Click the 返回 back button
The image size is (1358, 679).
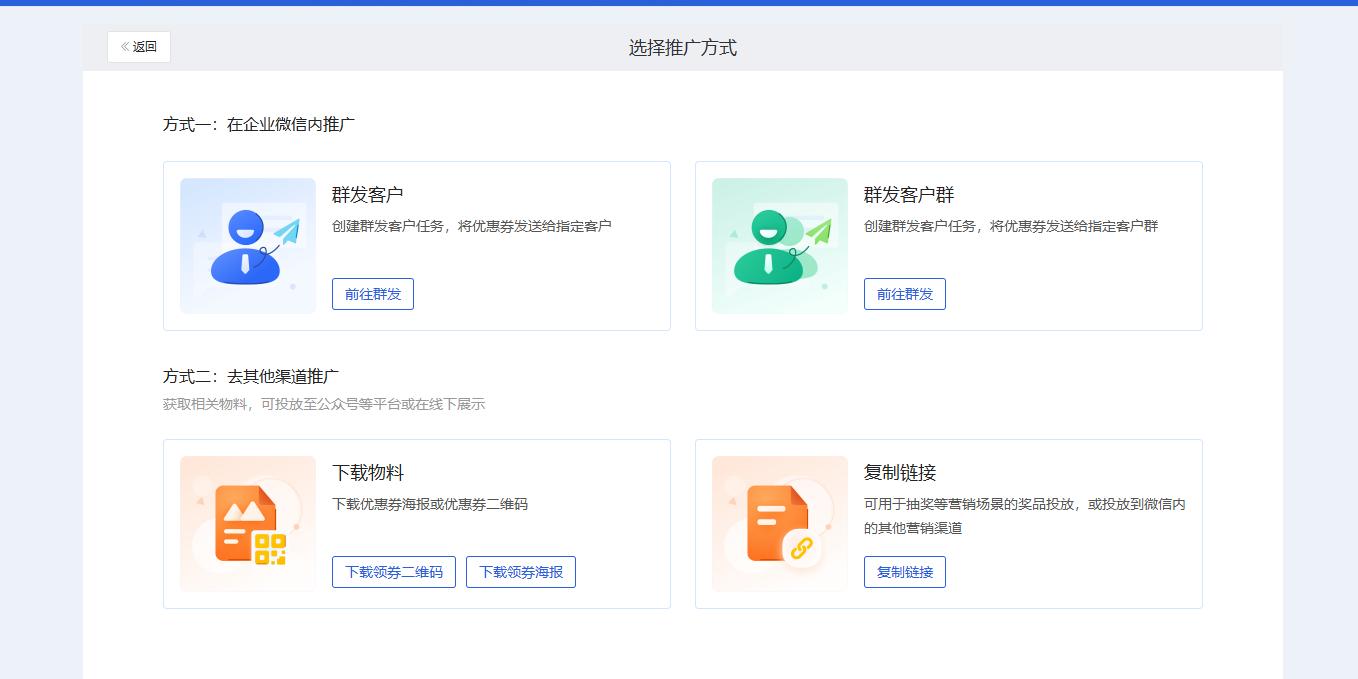coord(139,47)
